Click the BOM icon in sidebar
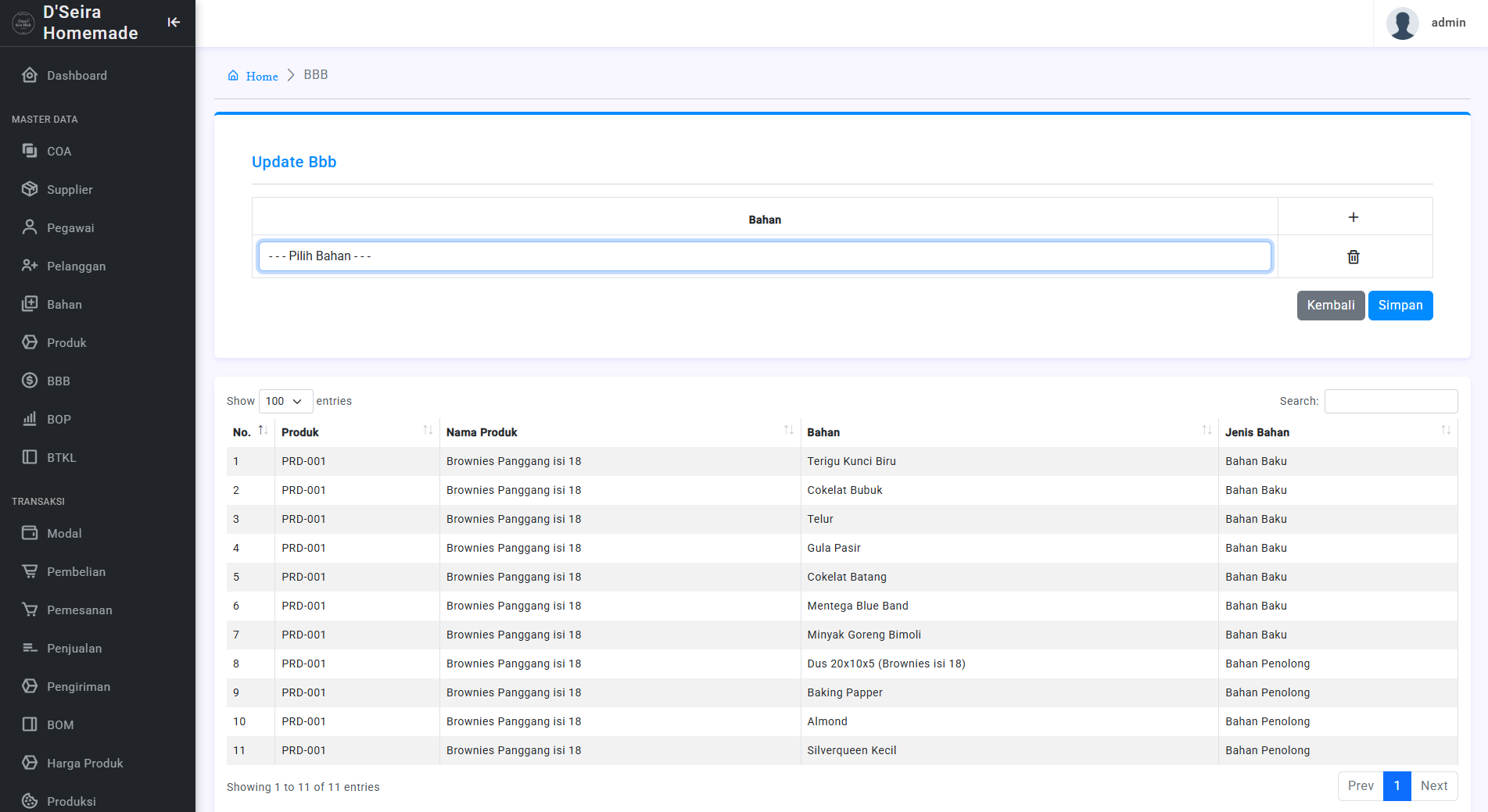Viewport: 1488px width, 812px height. (30, 724)
